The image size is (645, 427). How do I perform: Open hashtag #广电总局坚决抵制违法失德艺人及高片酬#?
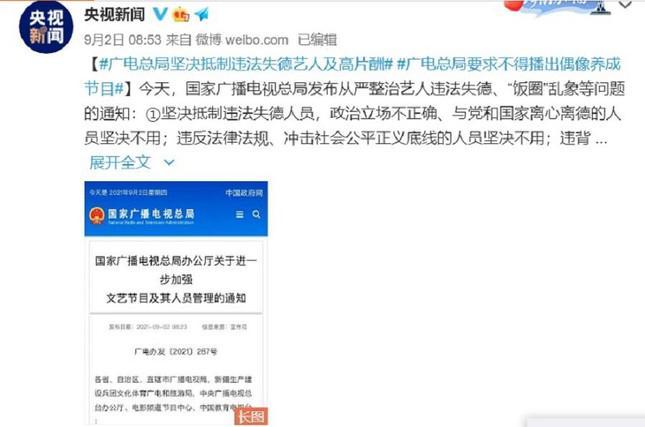tap(246, 64)
